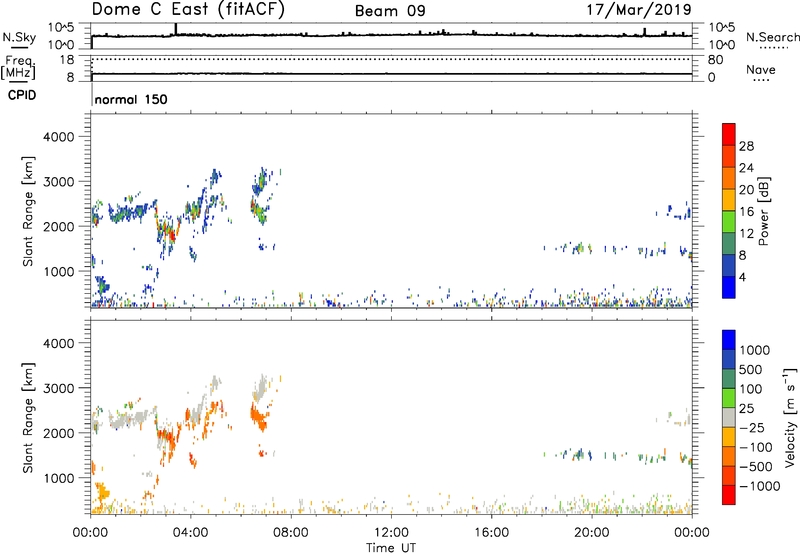Select the "CPID" row label
800x554 pixels.
coord(22,95)
